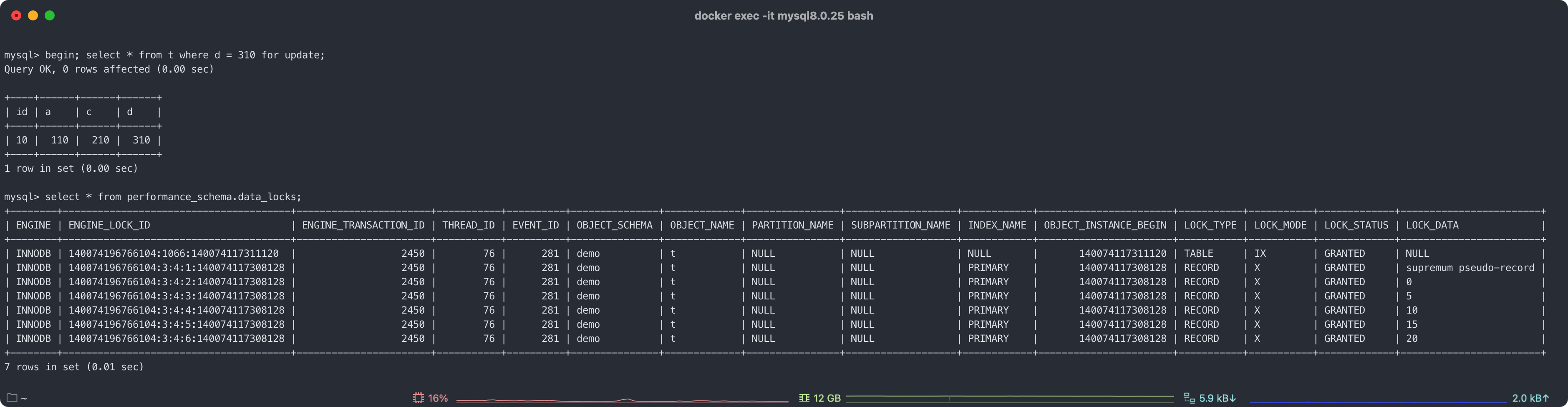The height and width of the screenshot is (407, 1568).
Task: Click the folder icon in the status bar
Action: tap(12, 398)
